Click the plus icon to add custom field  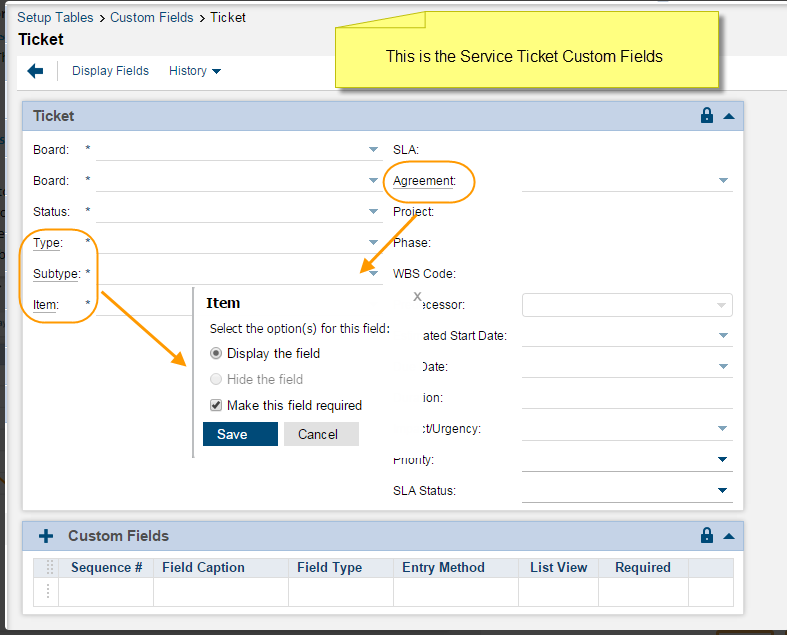[x=45, y=536]
